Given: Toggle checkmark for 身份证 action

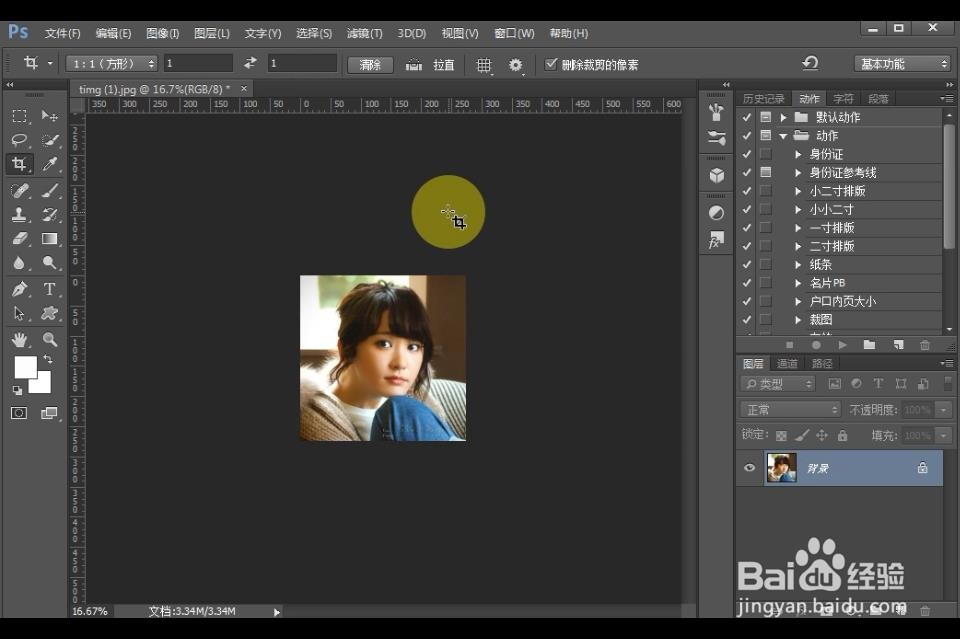Looking at the screenshot, I should 746,154.
